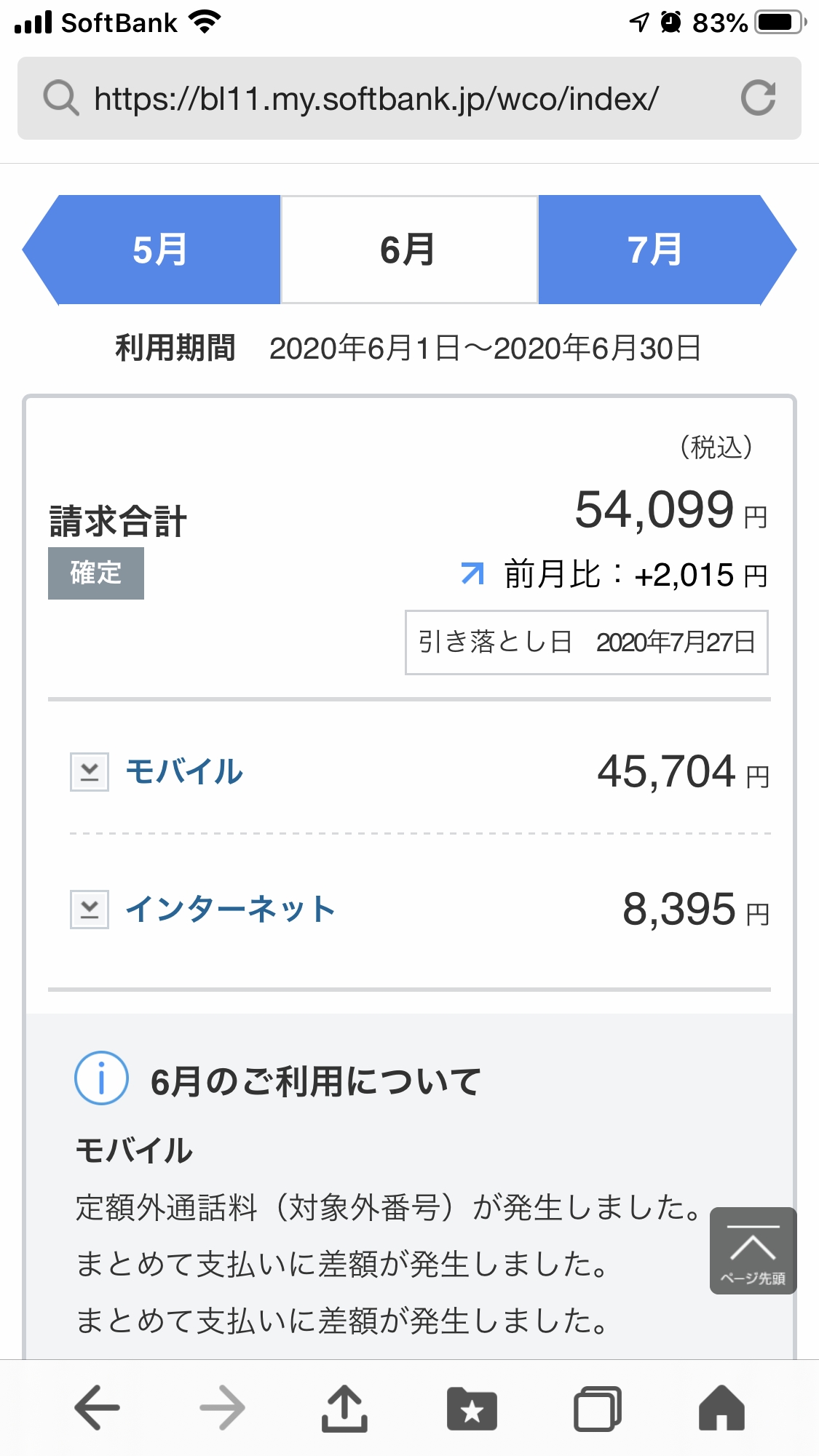Screen dimensions: 819x1456
Task: Tap the blue info icon for June usage
Action: 101,1078
